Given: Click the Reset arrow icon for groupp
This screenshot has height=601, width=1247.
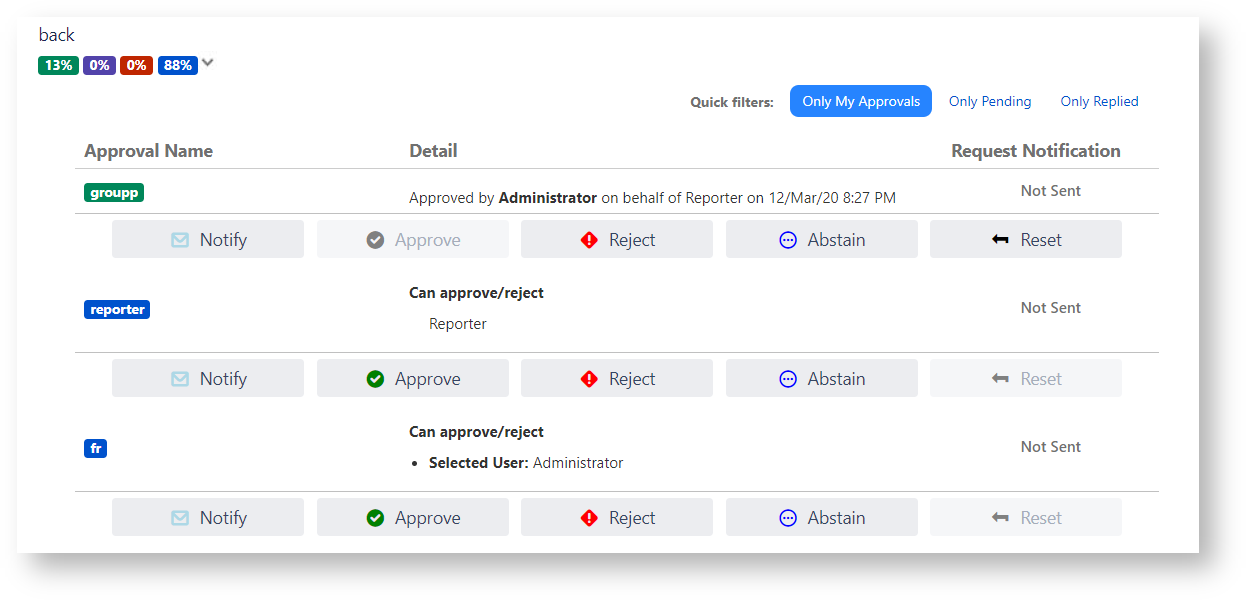Looking at the screenshot, I should 1000,240.
